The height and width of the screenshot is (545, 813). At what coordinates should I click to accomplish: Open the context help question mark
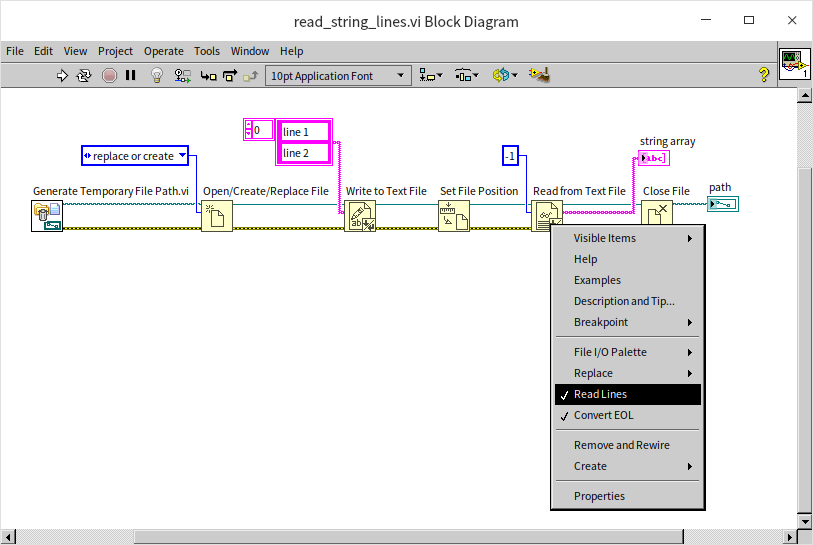[764, 75]
